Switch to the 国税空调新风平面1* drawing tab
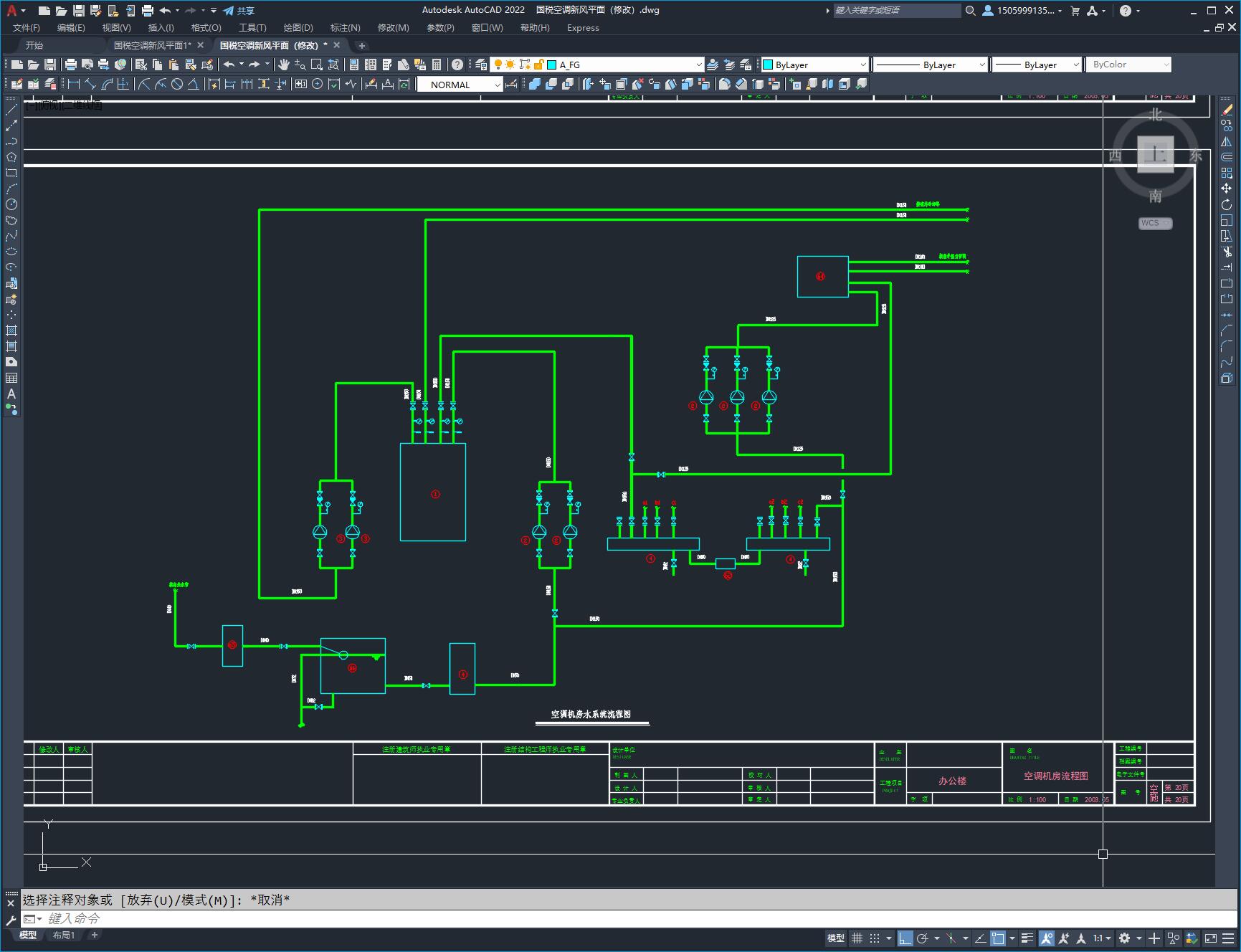Screen dimensions: 1241x952 (152, 45)
